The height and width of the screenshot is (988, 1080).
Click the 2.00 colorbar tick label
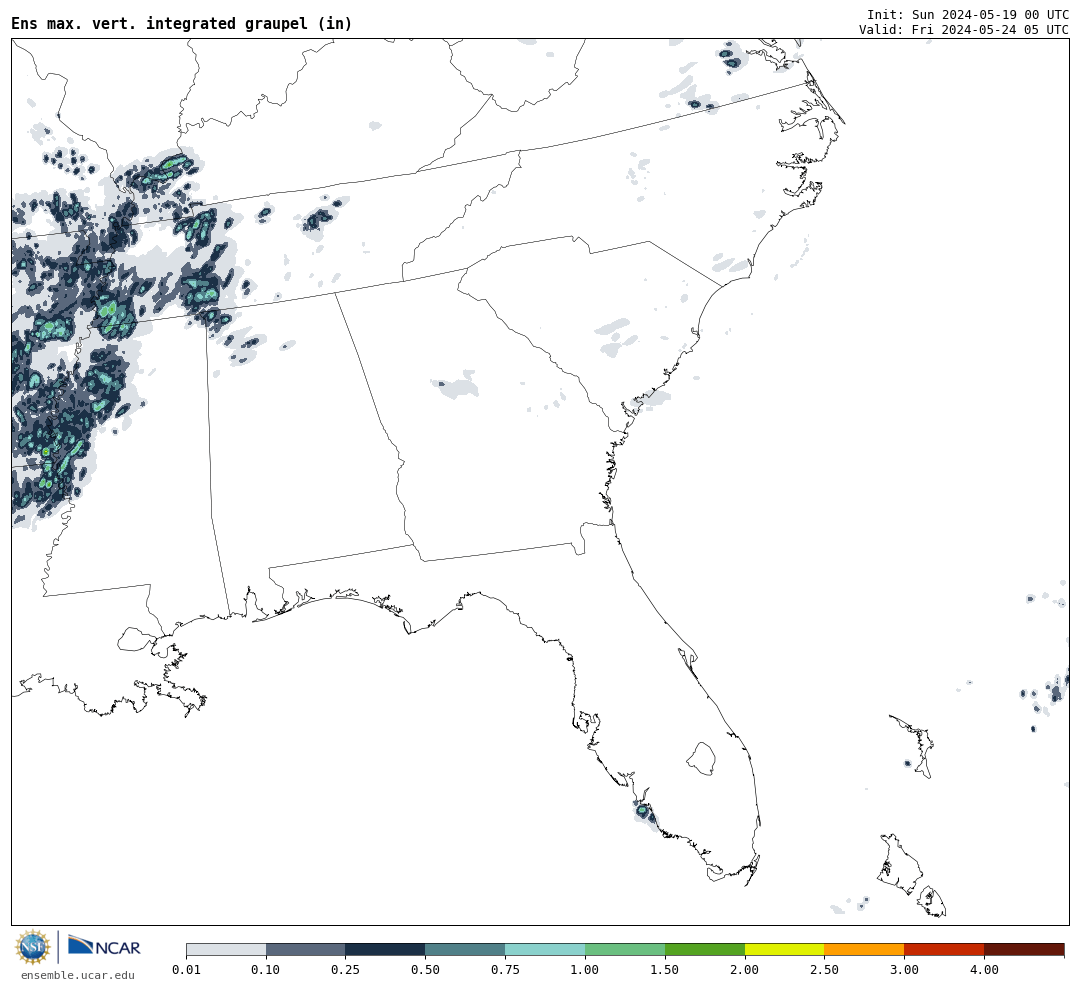click(x=745, y=970)
